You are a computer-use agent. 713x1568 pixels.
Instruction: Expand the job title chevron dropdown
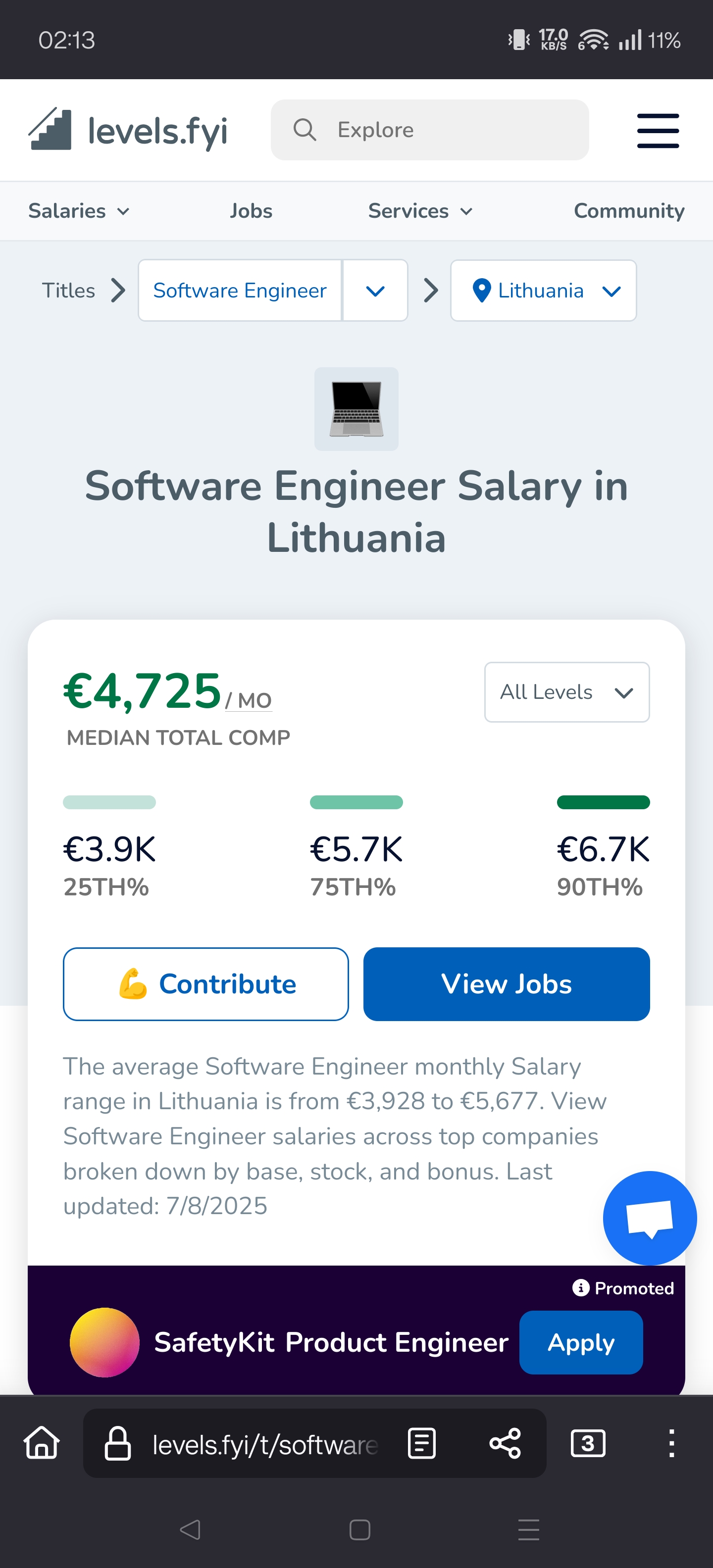tap(375, 291)
